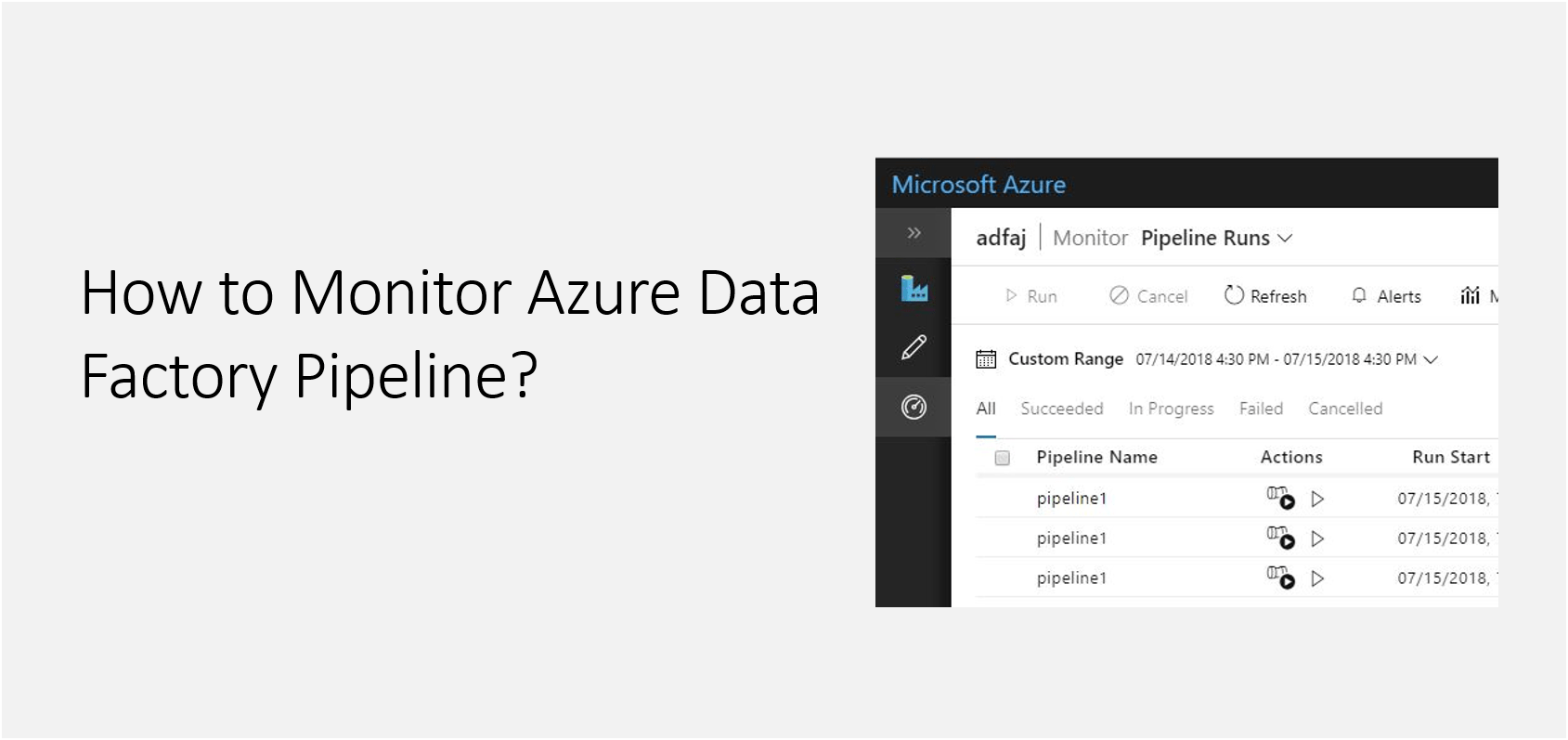Check the select-all checkbox in table header
Viewport: 1568px width, 740px height.
click(1004, 458)
